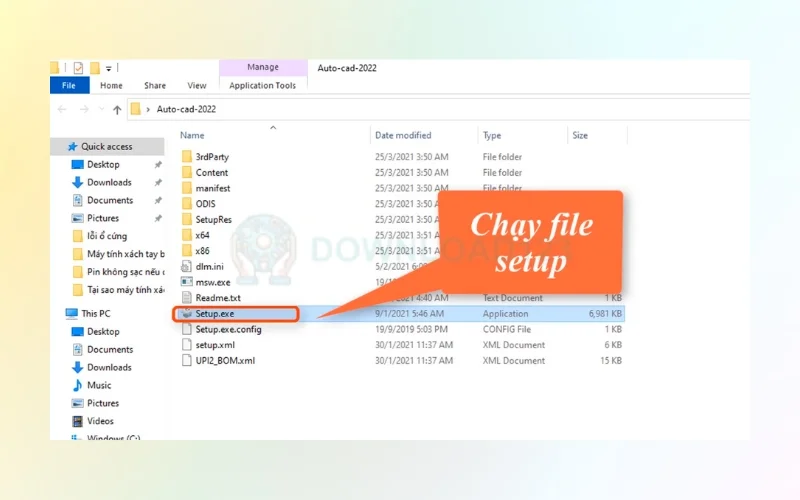Expand the recent locations dropdown arrow
The height and width of the screenshot is (500, 800).
100,109
